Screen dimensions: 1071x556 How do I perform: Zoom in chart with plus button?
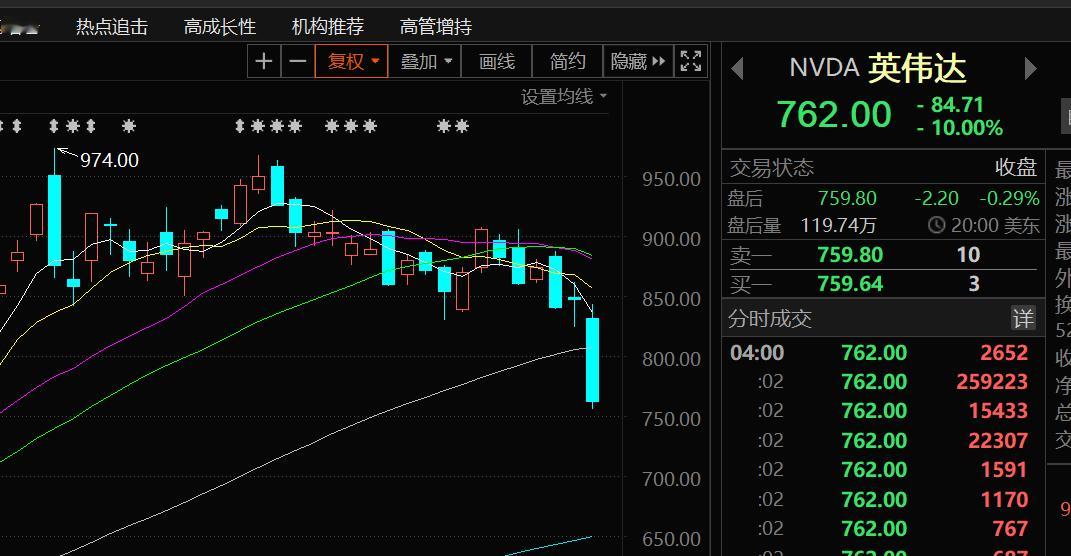click(264, 61)
